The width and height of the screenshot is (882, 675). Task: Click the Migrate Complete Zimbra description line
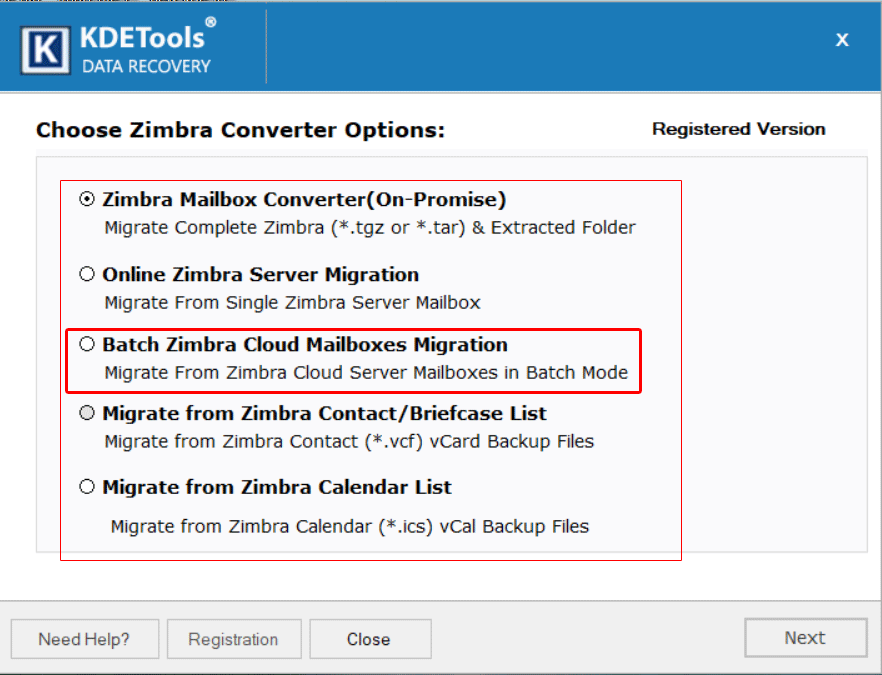[x=368, y=227]
